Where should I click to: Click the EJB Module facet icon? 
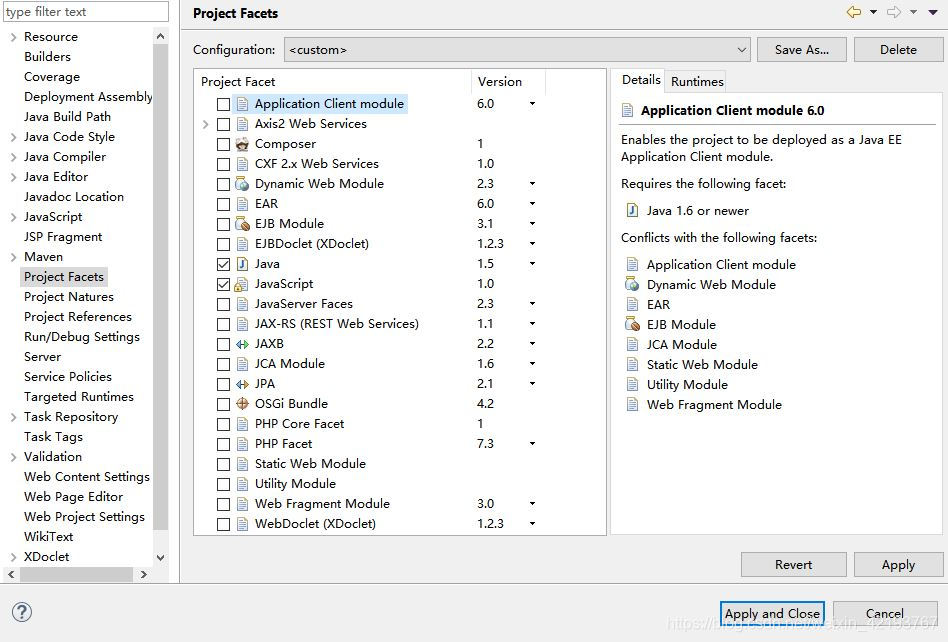click(x=241, y=224)
